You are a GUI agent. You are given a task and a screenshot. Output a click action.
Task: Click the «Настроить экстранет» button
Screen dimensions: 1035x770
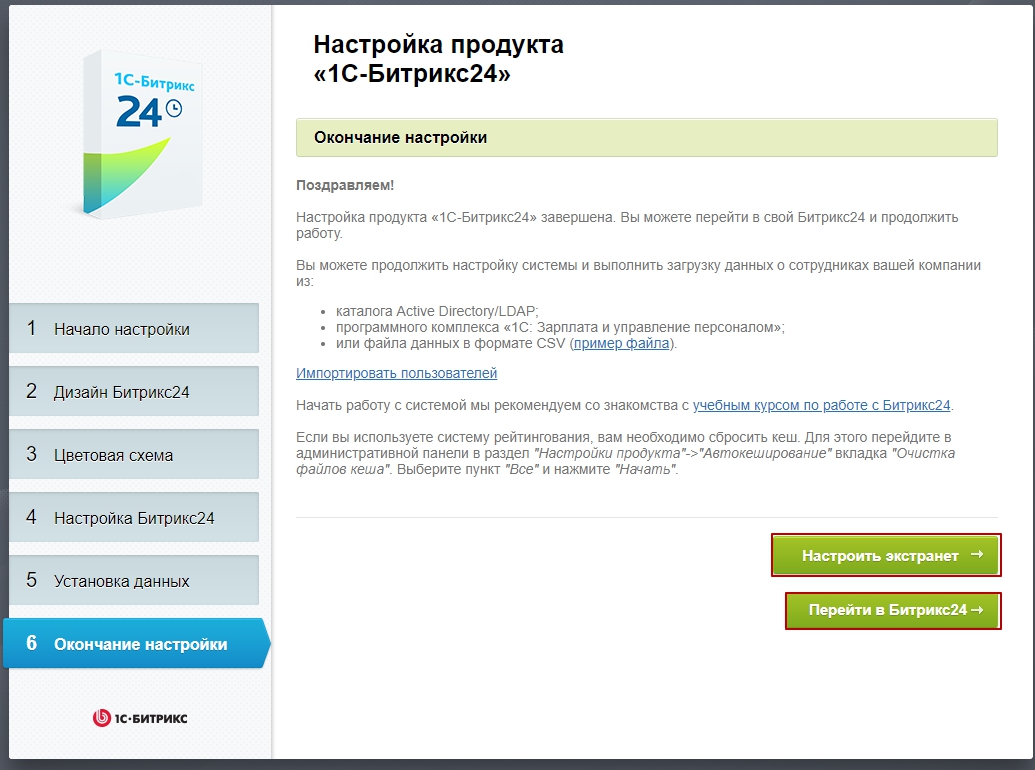click(886, 555)
